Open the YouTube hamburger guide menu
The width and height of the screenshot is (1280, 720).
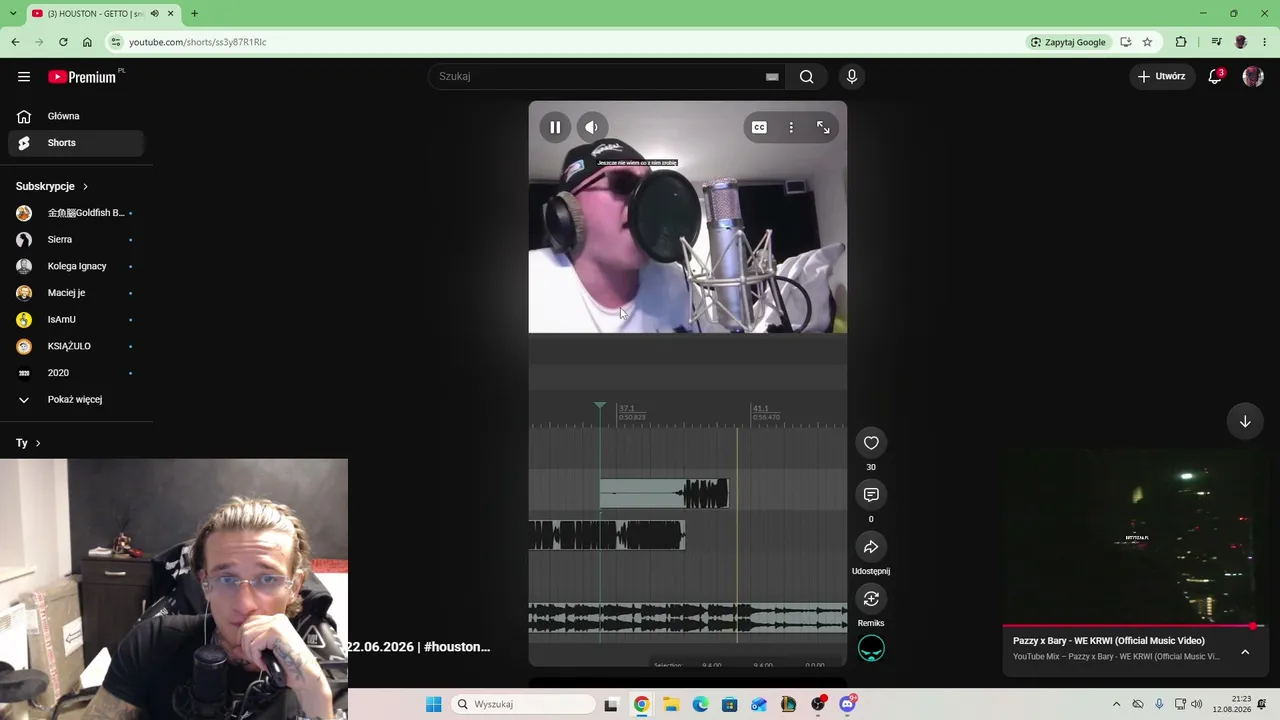click(x=24, y=76)
